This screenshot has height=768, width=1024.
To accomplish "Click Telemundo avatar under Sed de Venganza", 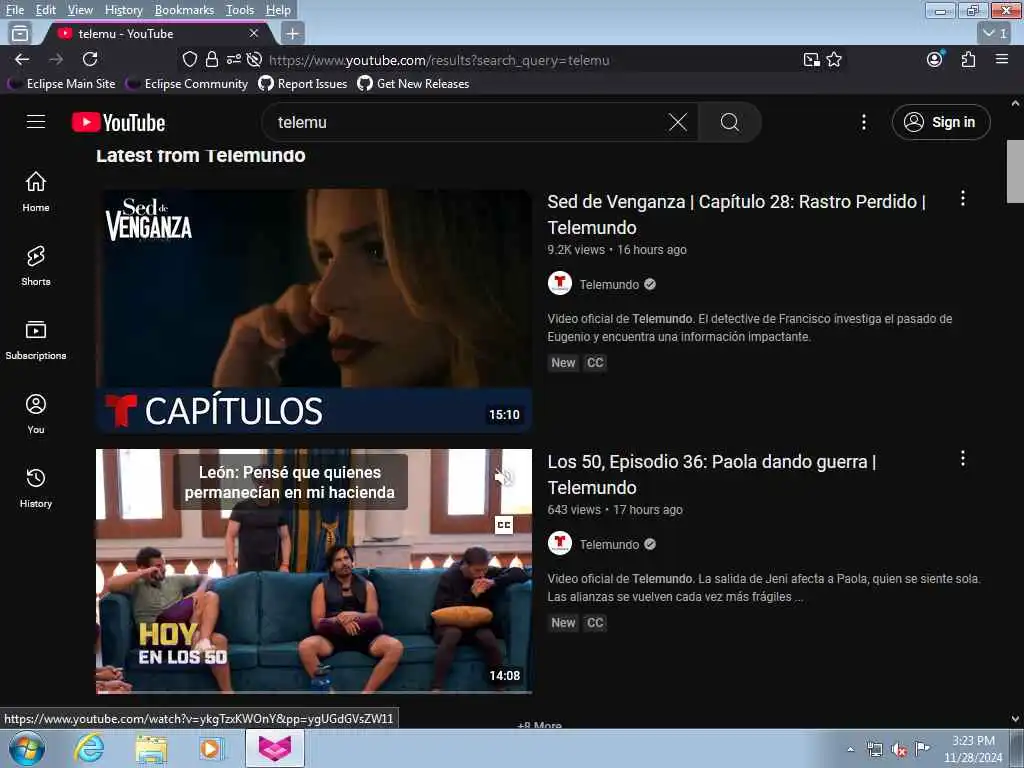I will (560, 283).
